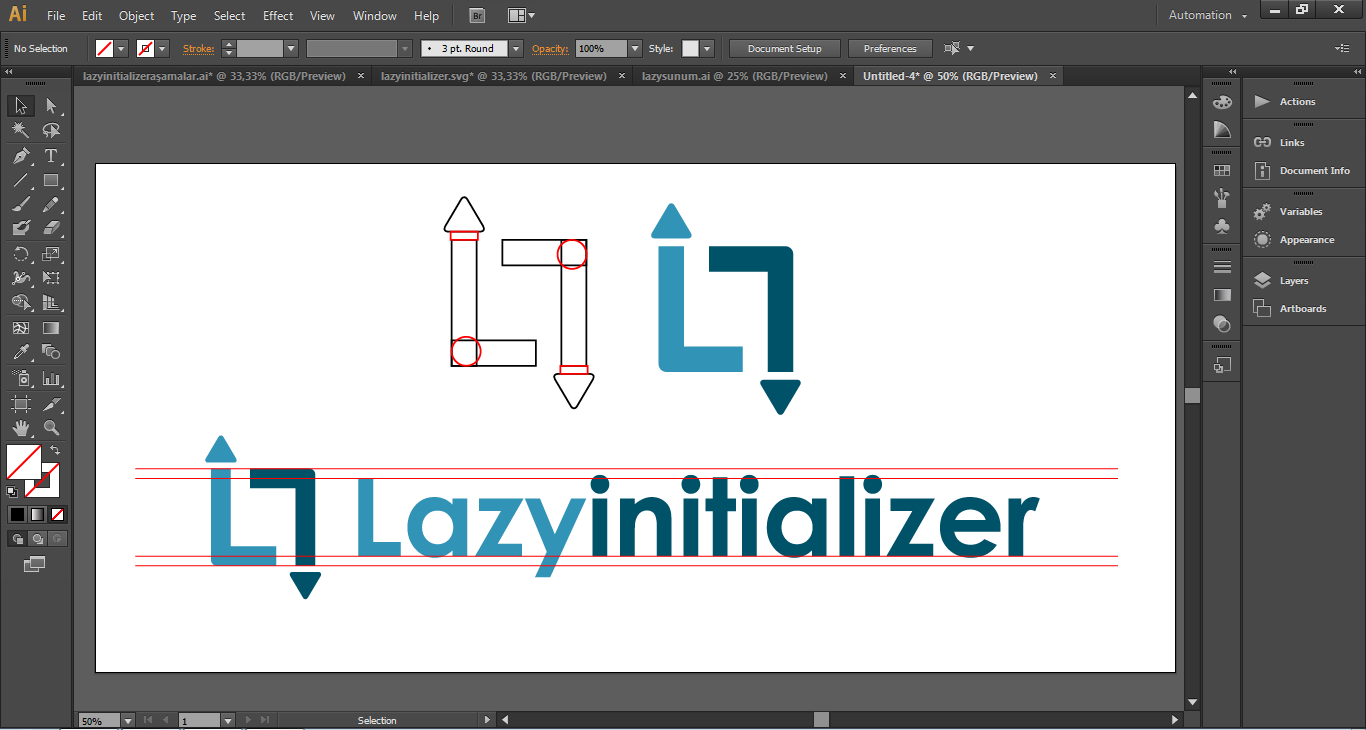Click the Document Setup button

point(785,48)
